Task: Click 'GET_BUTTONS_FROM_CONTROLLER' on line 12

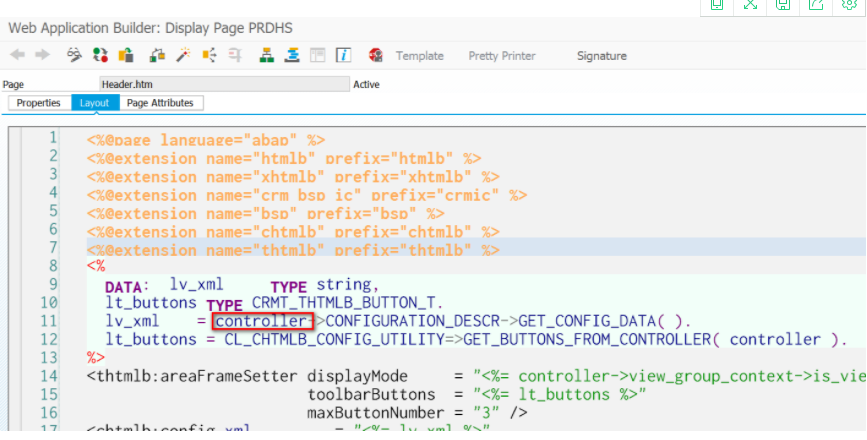Action: coord(587,339)
